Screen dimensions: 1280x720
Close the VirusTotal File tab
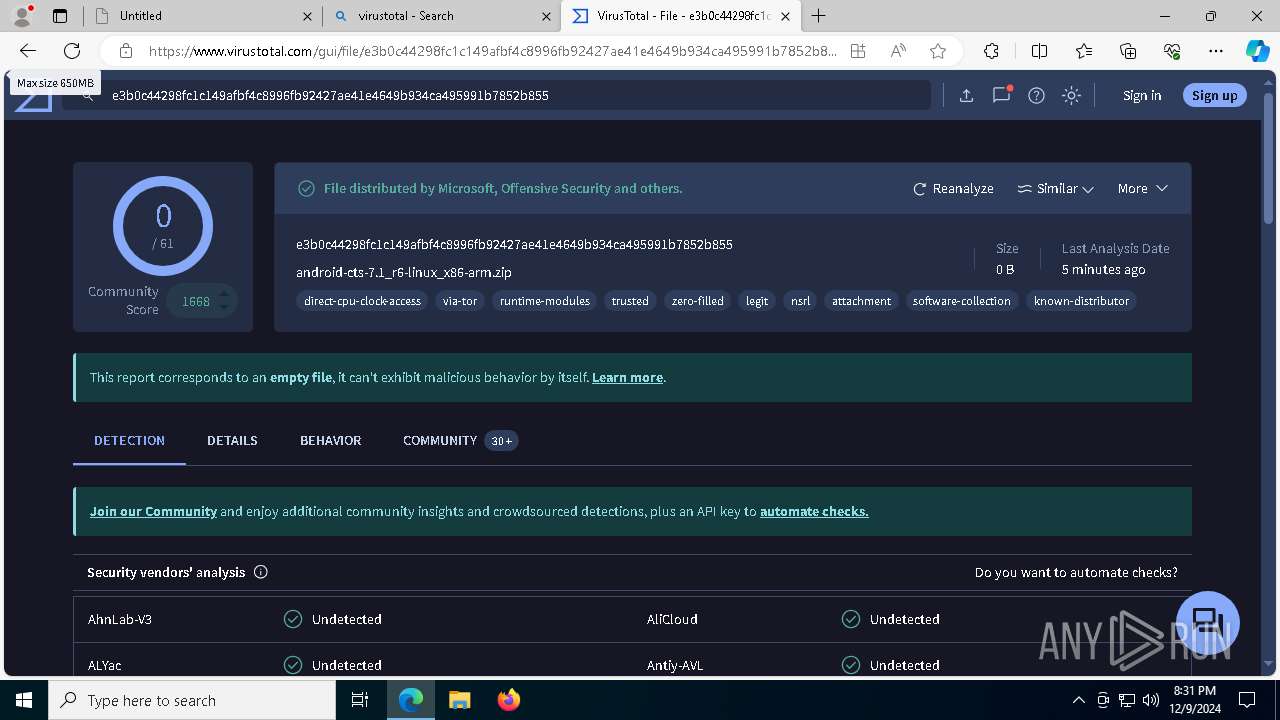pyautogui.click(x=785, y=16)
